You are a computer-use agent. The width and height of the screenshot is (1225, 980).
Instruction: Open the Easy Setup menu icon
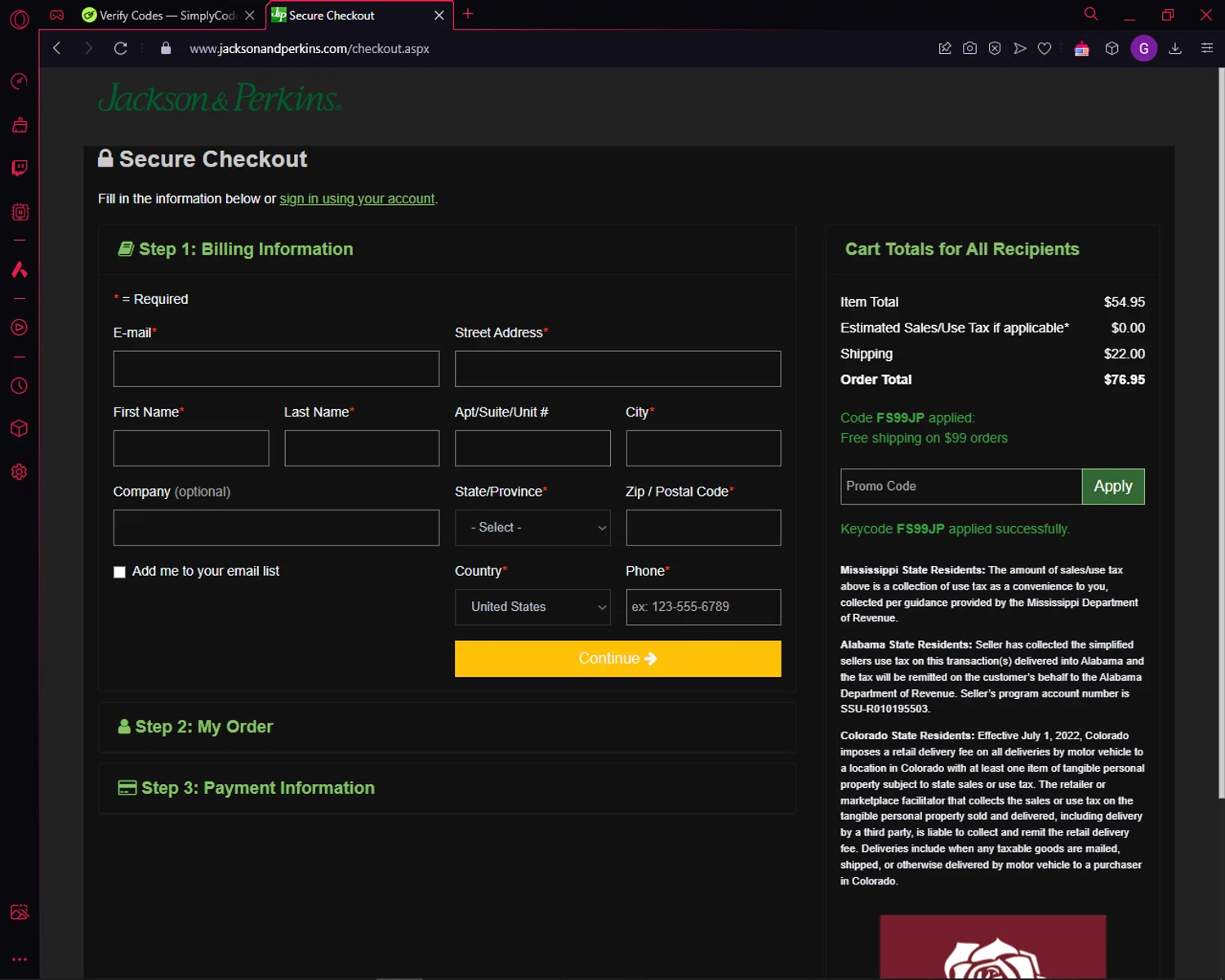click(1207, 48)
